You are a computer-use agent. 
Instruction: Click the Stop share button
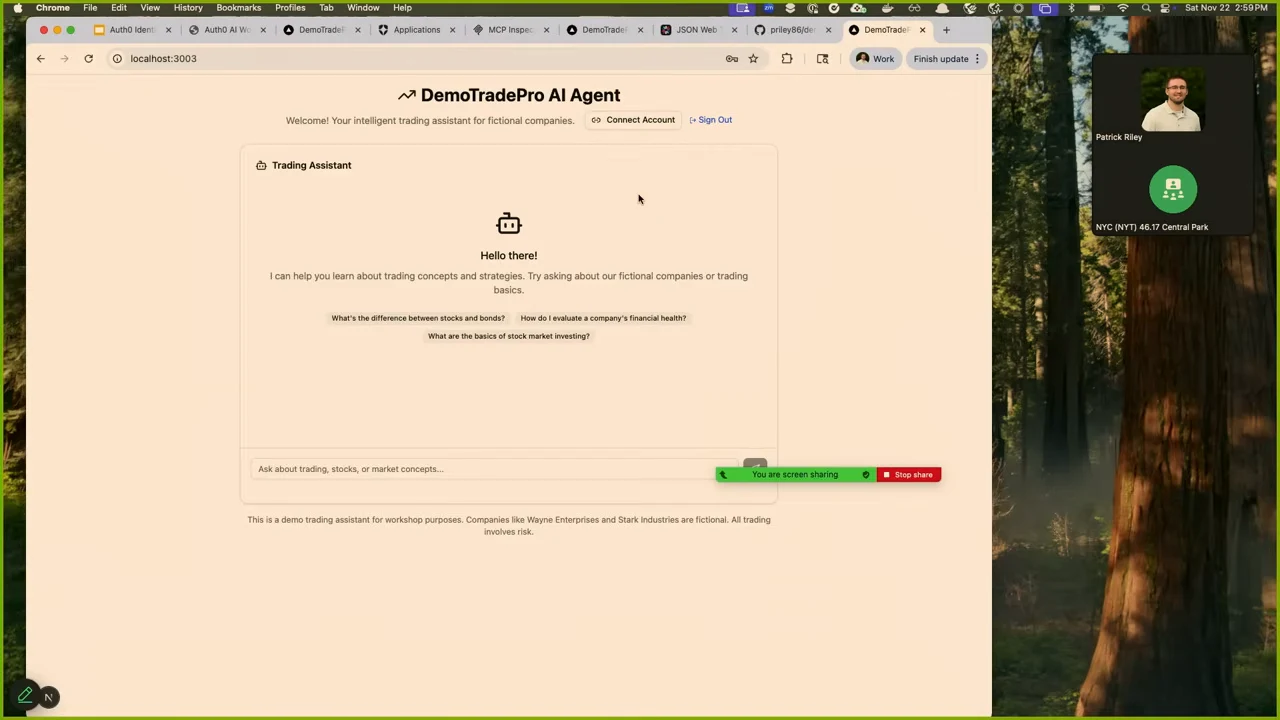pos(909,475)
